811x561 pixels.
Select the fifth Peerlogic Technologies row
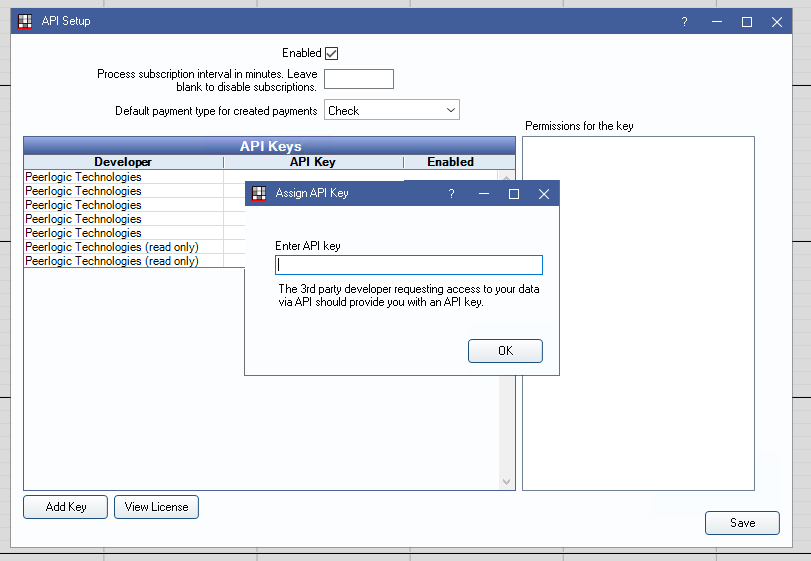click(x=124, y=233)
